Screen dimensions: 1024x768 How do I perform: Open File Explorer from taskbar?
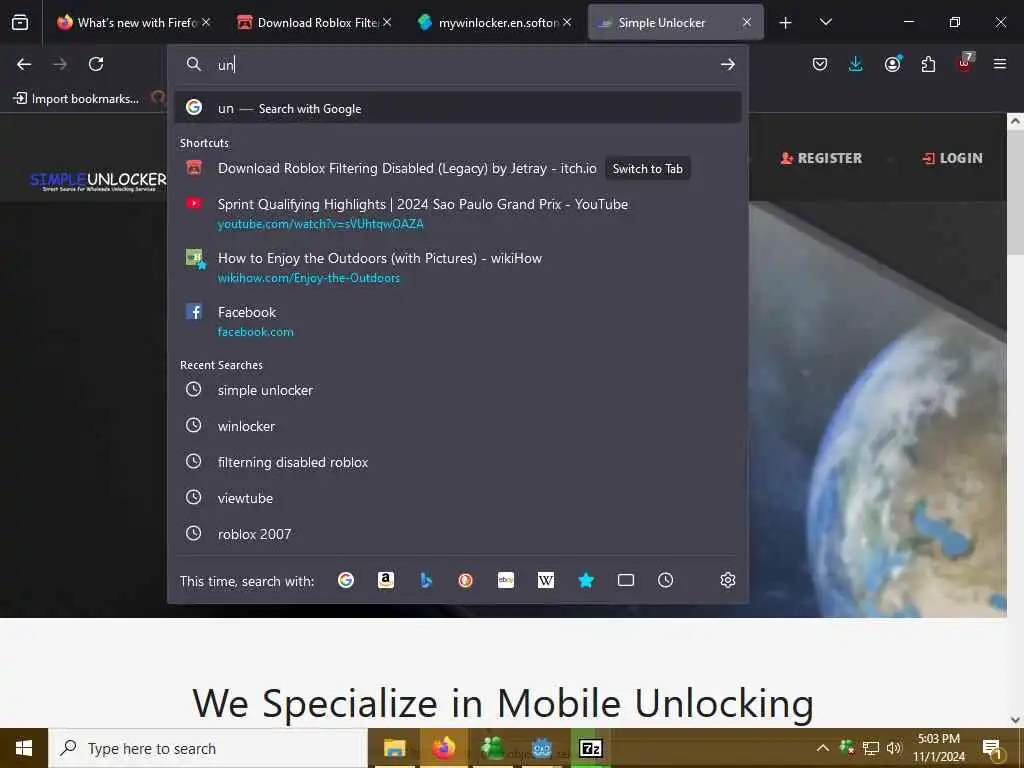(x=394, y=748)
